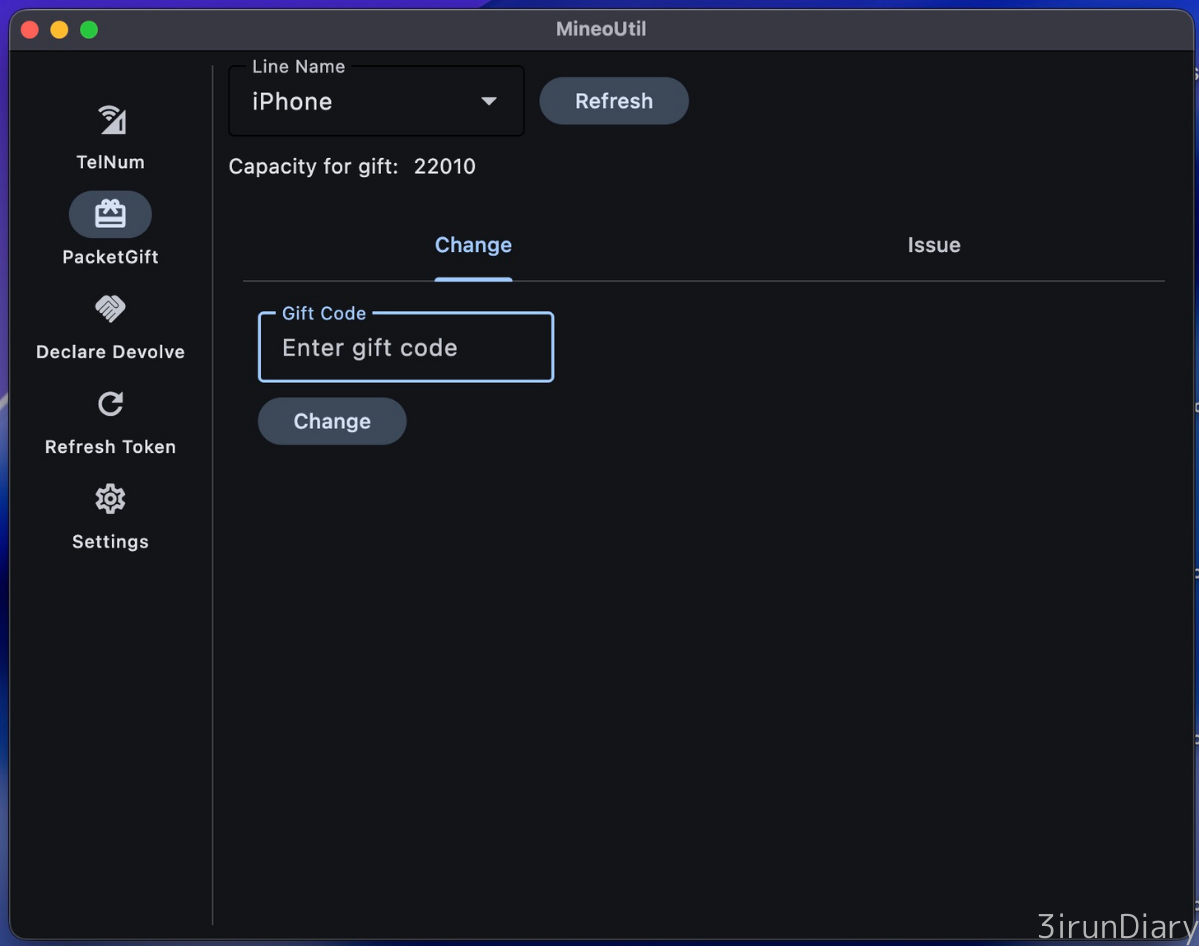Select the Change tab

pos(473,246)
